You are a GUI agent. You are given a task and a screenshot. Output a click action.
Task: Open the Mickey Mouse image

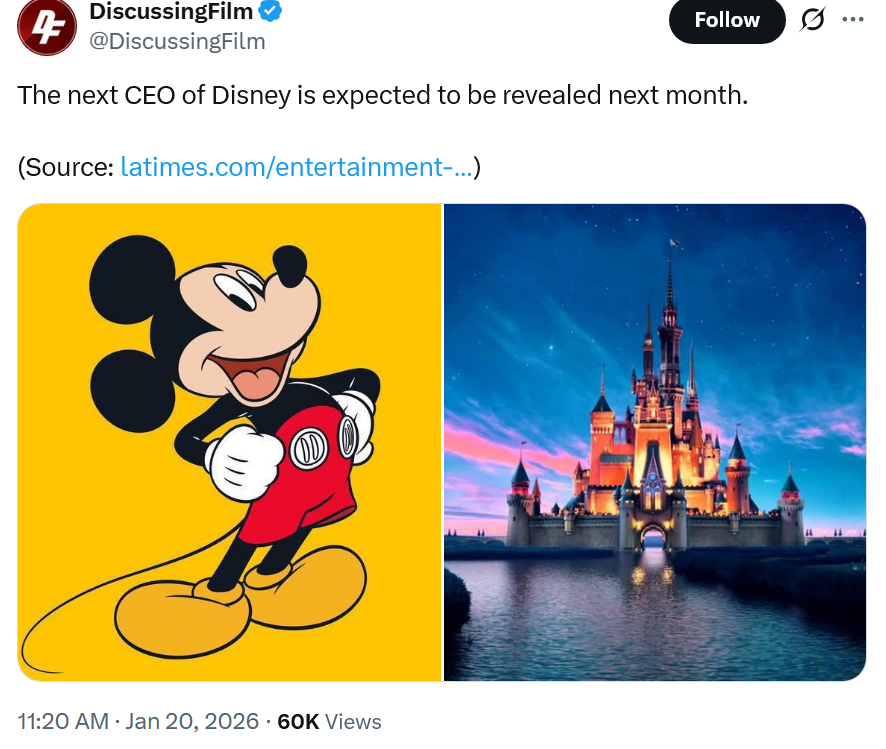pyautogui.click(x=229, y=442)
